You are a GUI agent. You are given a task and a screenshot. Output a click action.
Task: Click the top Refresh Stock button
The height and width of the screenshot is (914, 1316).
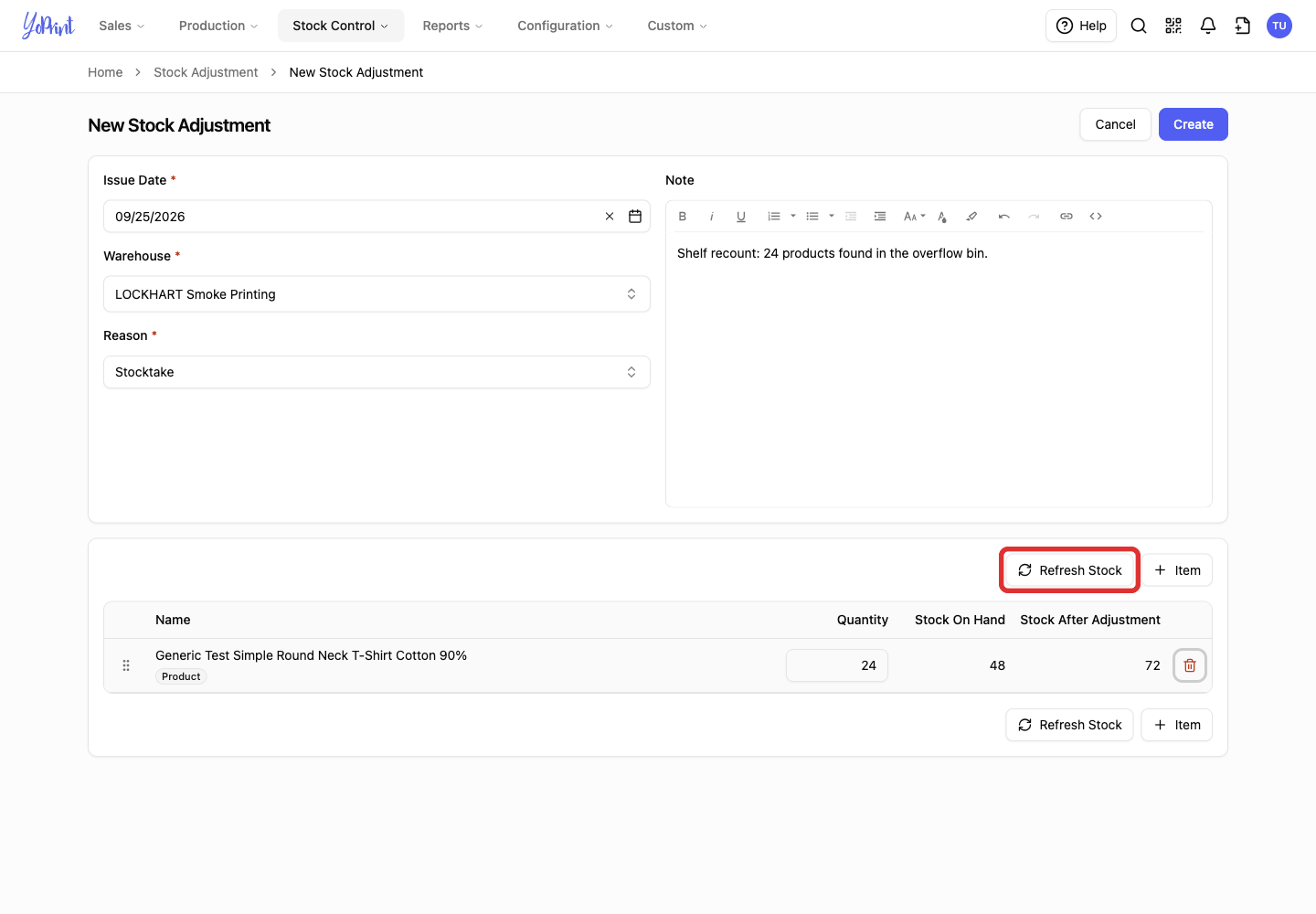(x=1070, y=570)
